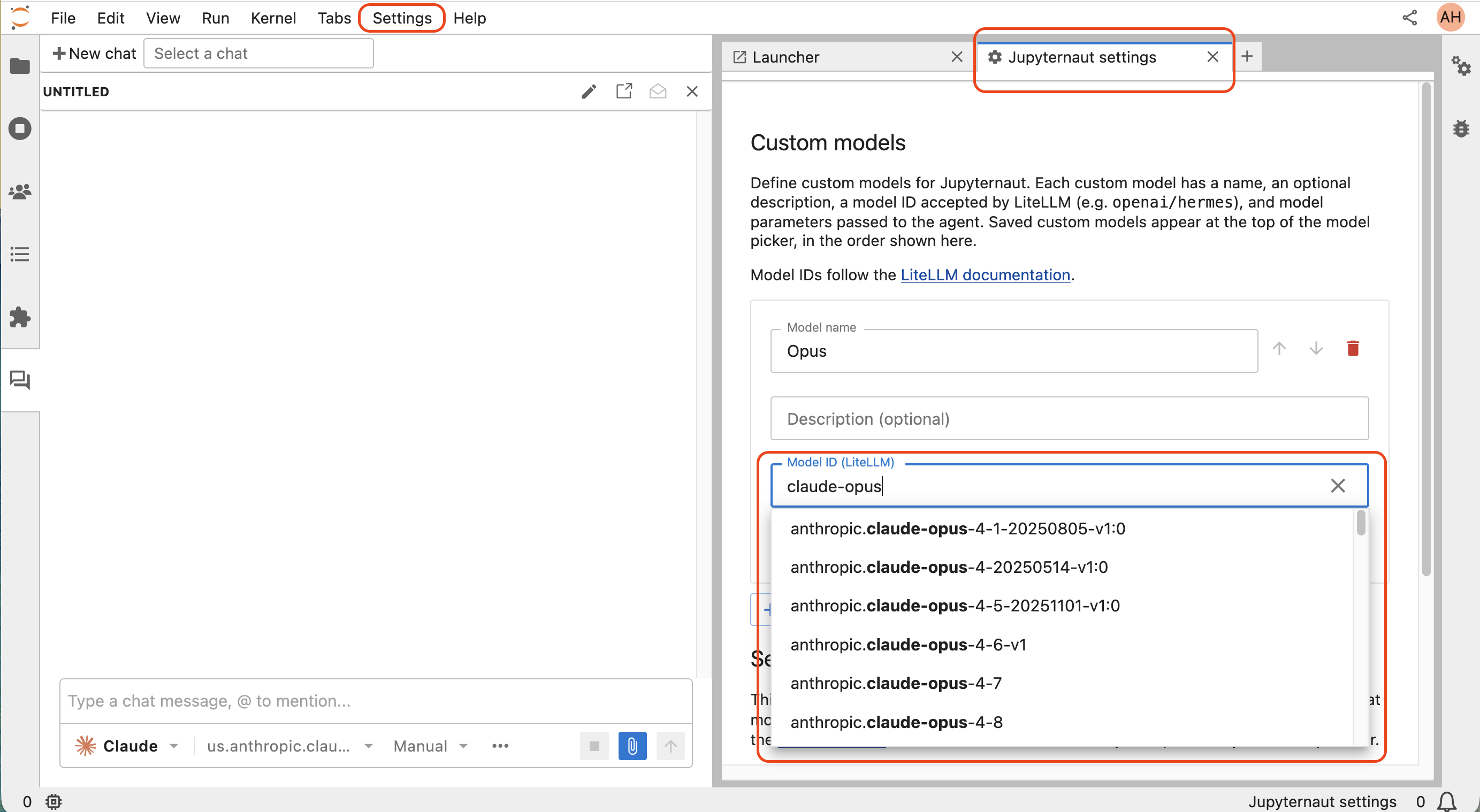The image size is (1480, 812).
Task: Move the Opus model down
Action: click(x=1316, y=349)
